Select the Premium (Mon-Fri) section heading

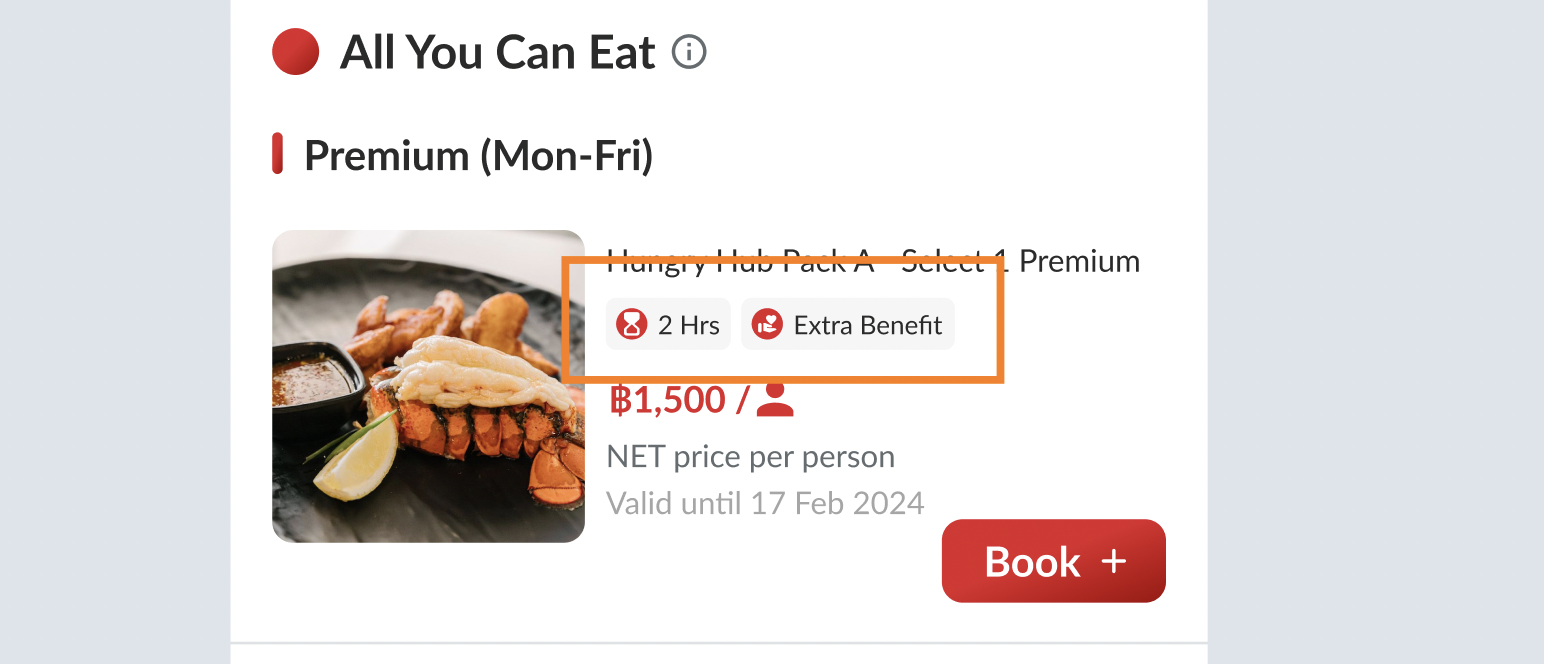point(478,156)
